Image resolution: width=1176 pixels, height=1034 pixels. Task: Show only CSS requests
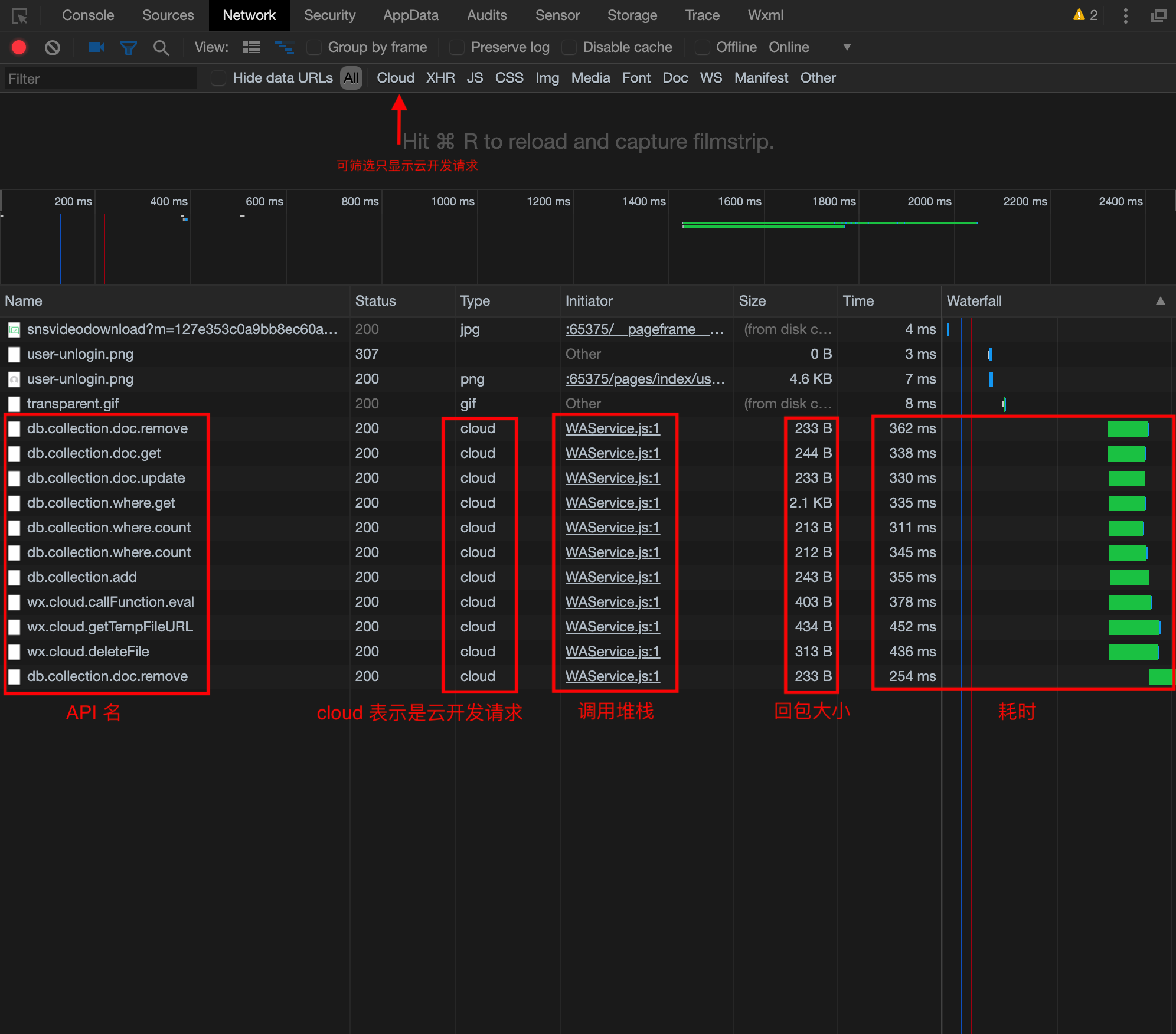[509, 78]
